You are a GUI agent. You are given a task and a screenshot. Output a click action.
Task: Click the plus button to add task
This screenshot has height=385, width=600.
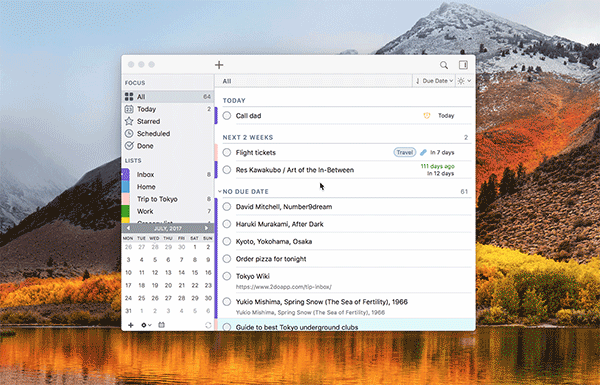click(x=219, y=65)
